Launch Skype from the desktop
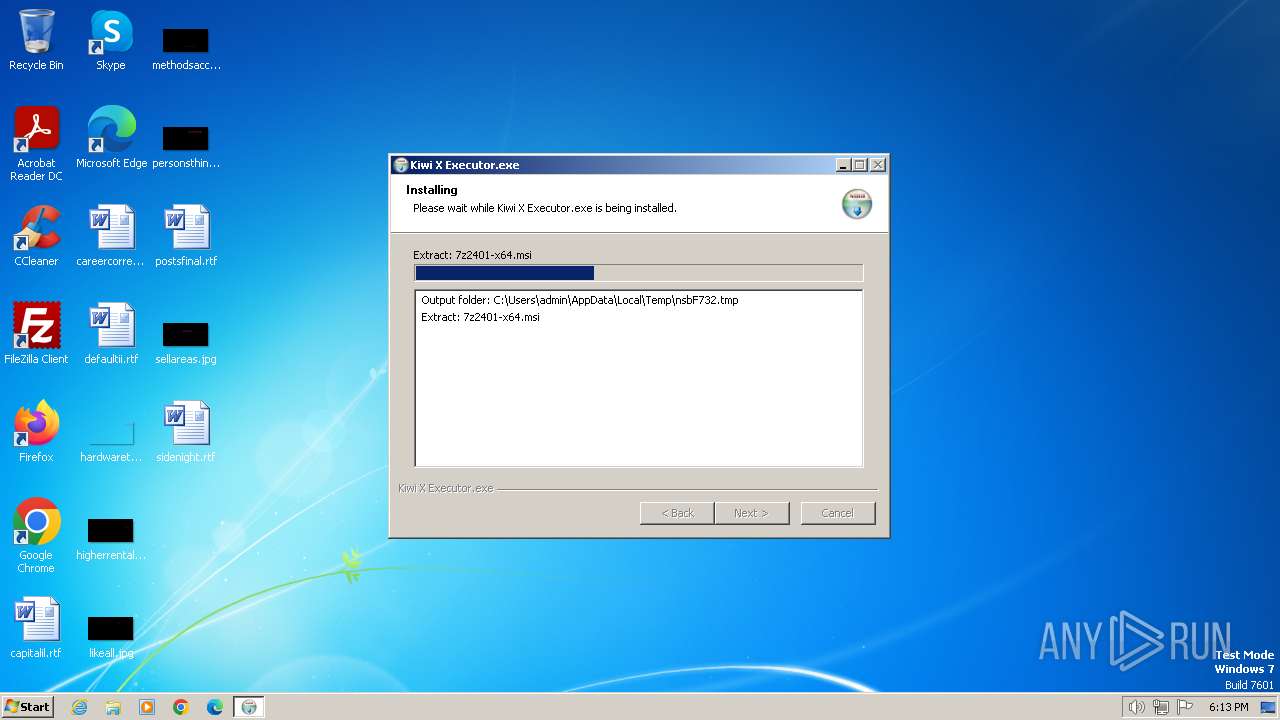 pyautogui.click(x=110, y=40)
